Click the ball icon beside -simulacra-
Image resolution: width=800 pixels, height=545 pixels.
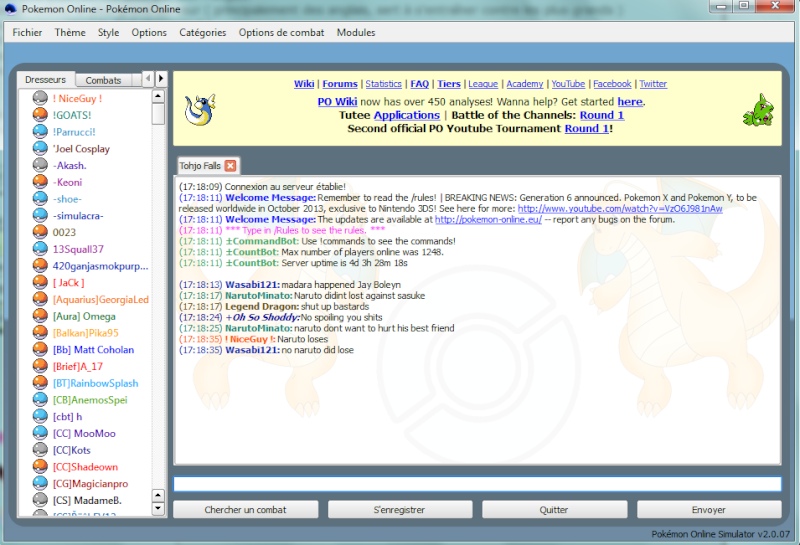40,215
